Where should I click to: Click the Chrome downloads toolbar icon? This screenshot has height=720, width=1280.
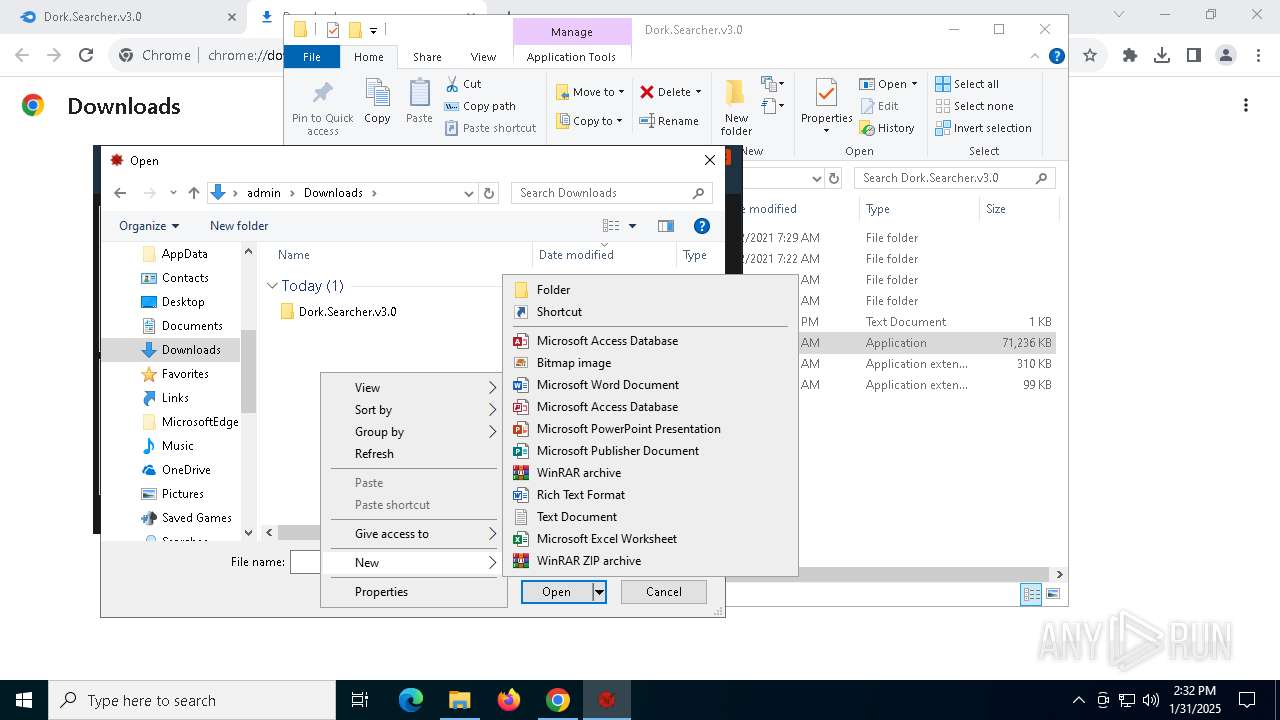click(1162, 56)
